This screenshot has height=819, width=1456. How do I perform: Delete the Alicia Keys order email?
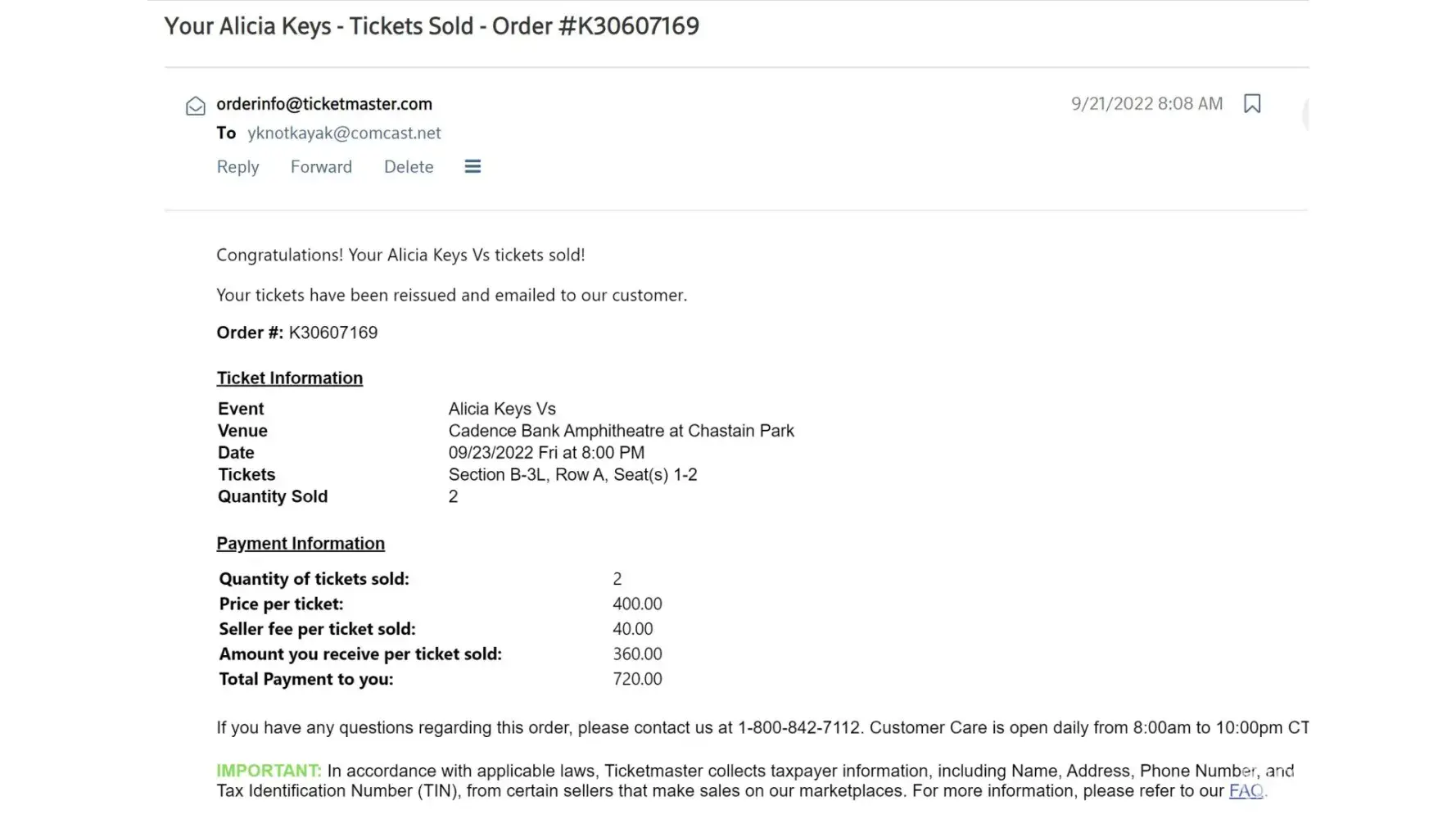(409, 167)
